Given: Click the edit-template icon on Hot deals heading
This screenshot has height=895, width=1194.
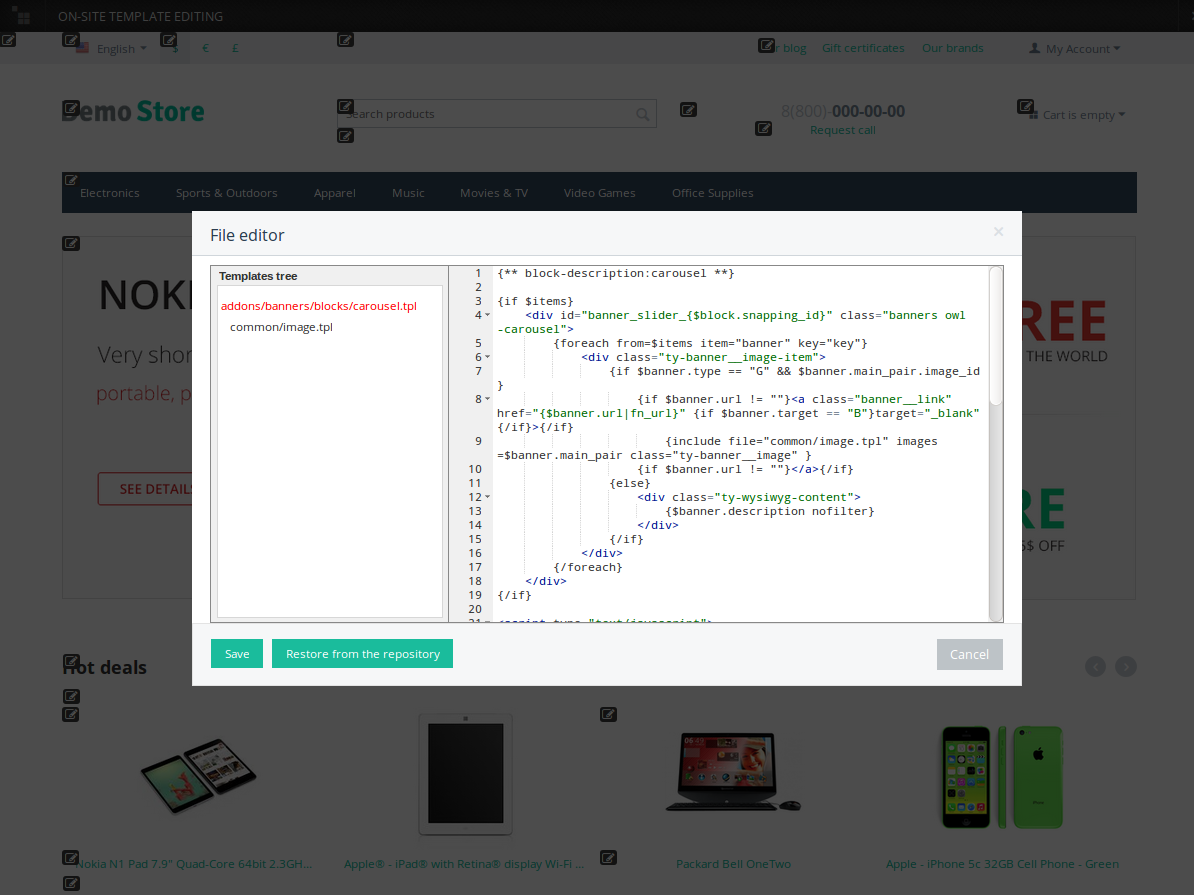Looking at the screenshot, I should tap(71, 660).
